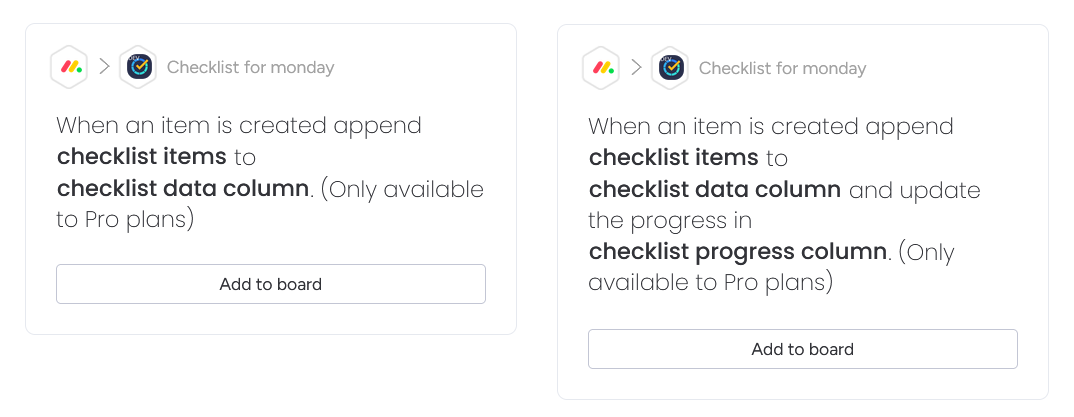The width and height of the screenshot is (1074, 417).
Task: Open "Checklist for monday" label on the append-only recipe
Action: pyautogui.click(x=250, y=68)
